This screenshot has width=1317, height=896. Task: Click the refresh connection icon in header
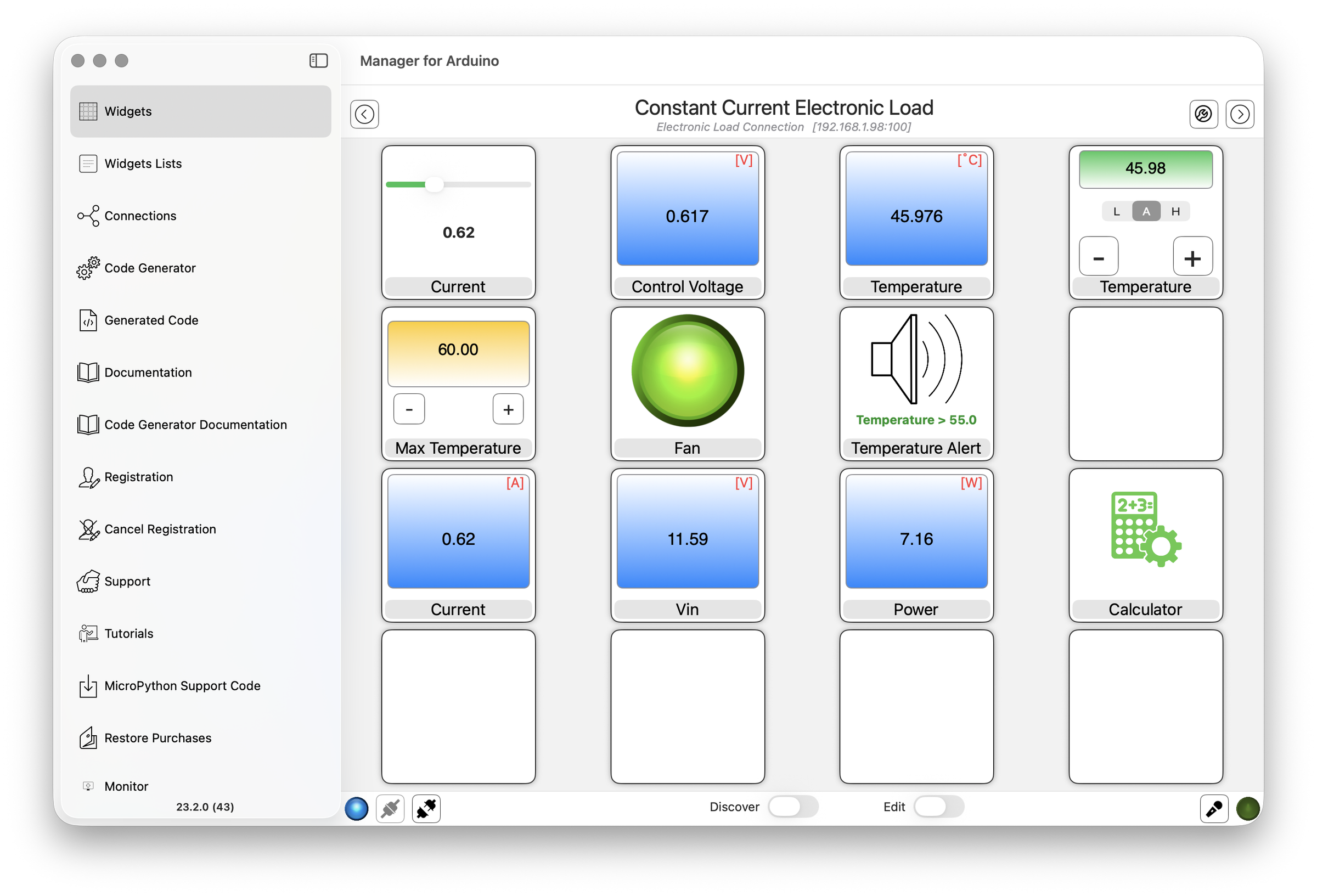1203,114
